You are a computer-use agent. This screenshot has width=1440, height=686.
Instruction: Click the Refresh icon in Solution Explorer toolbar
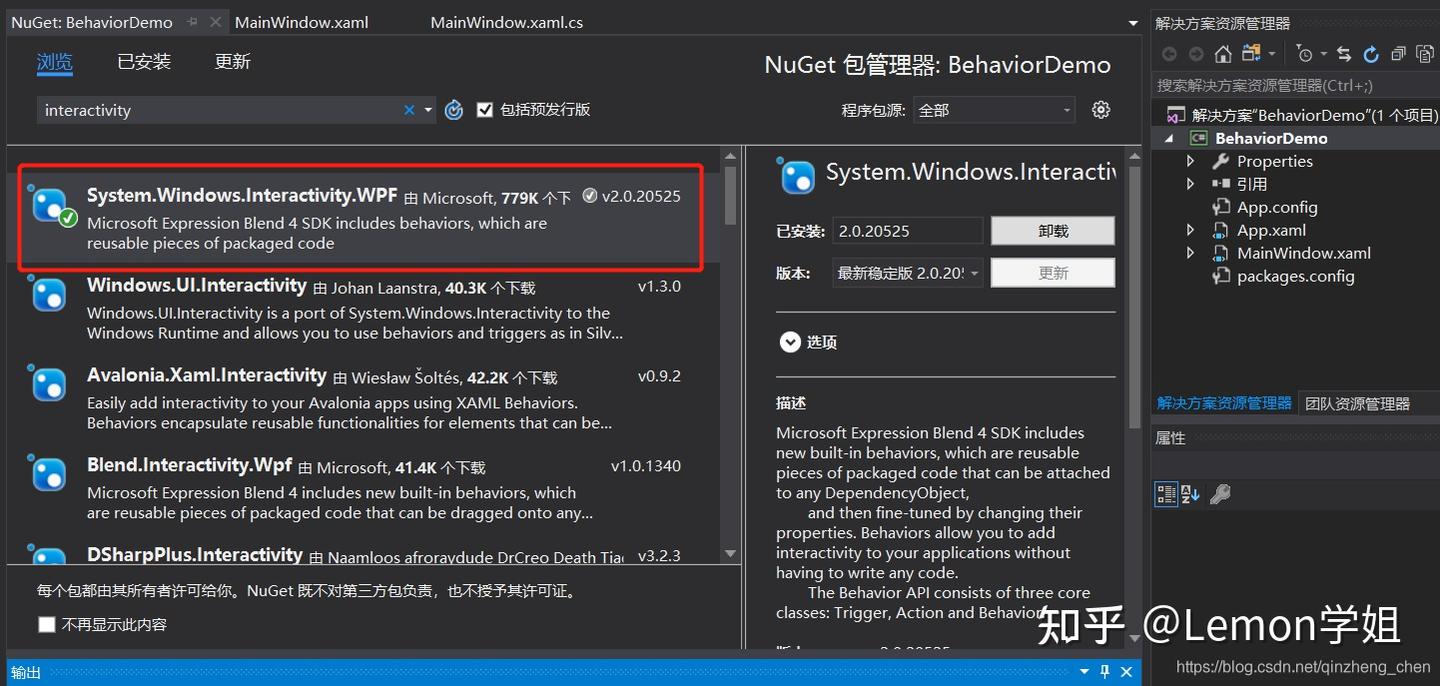(x=1372, y=53)
